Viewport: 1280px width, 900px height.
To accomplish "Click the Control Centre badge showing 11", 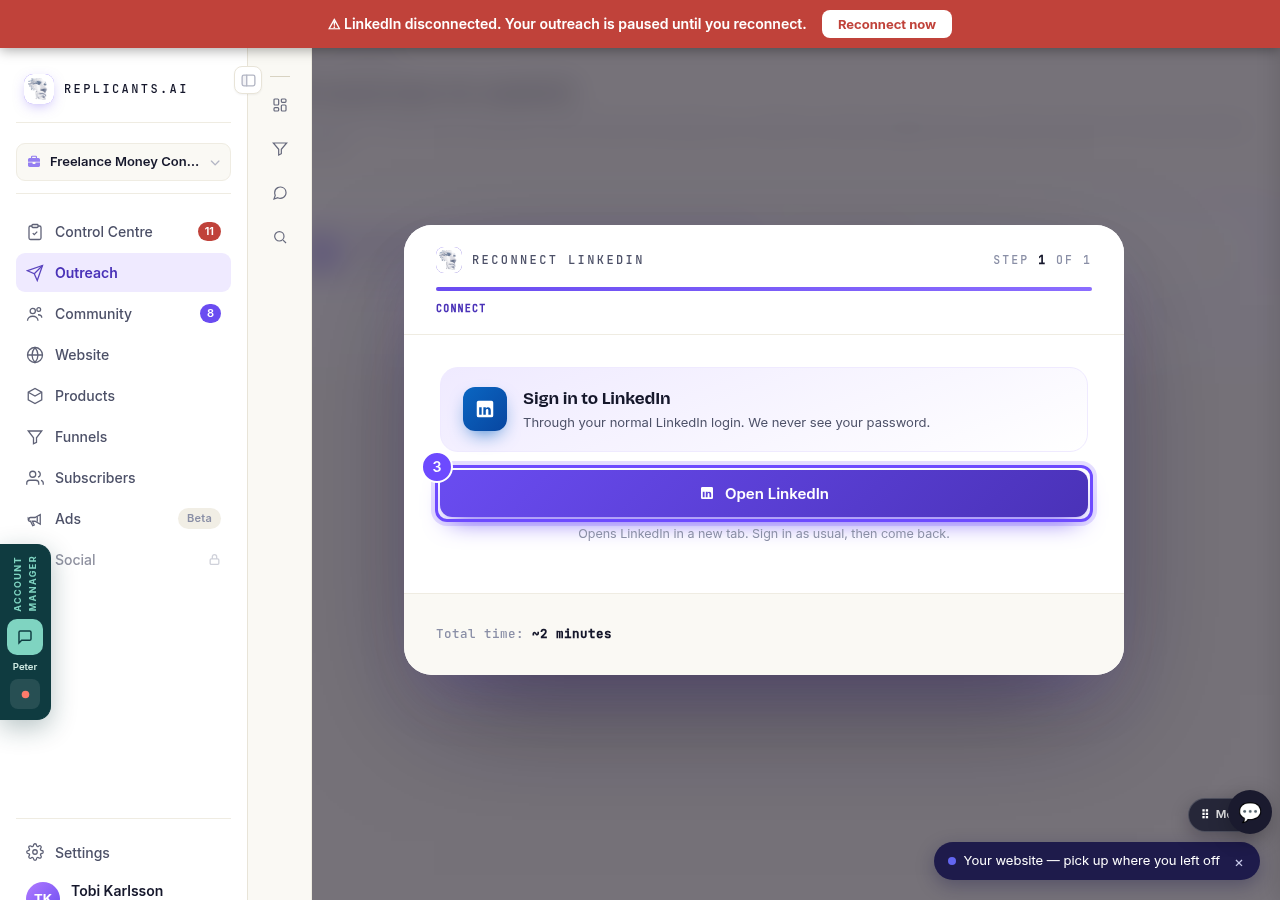I will pos(209,232).
